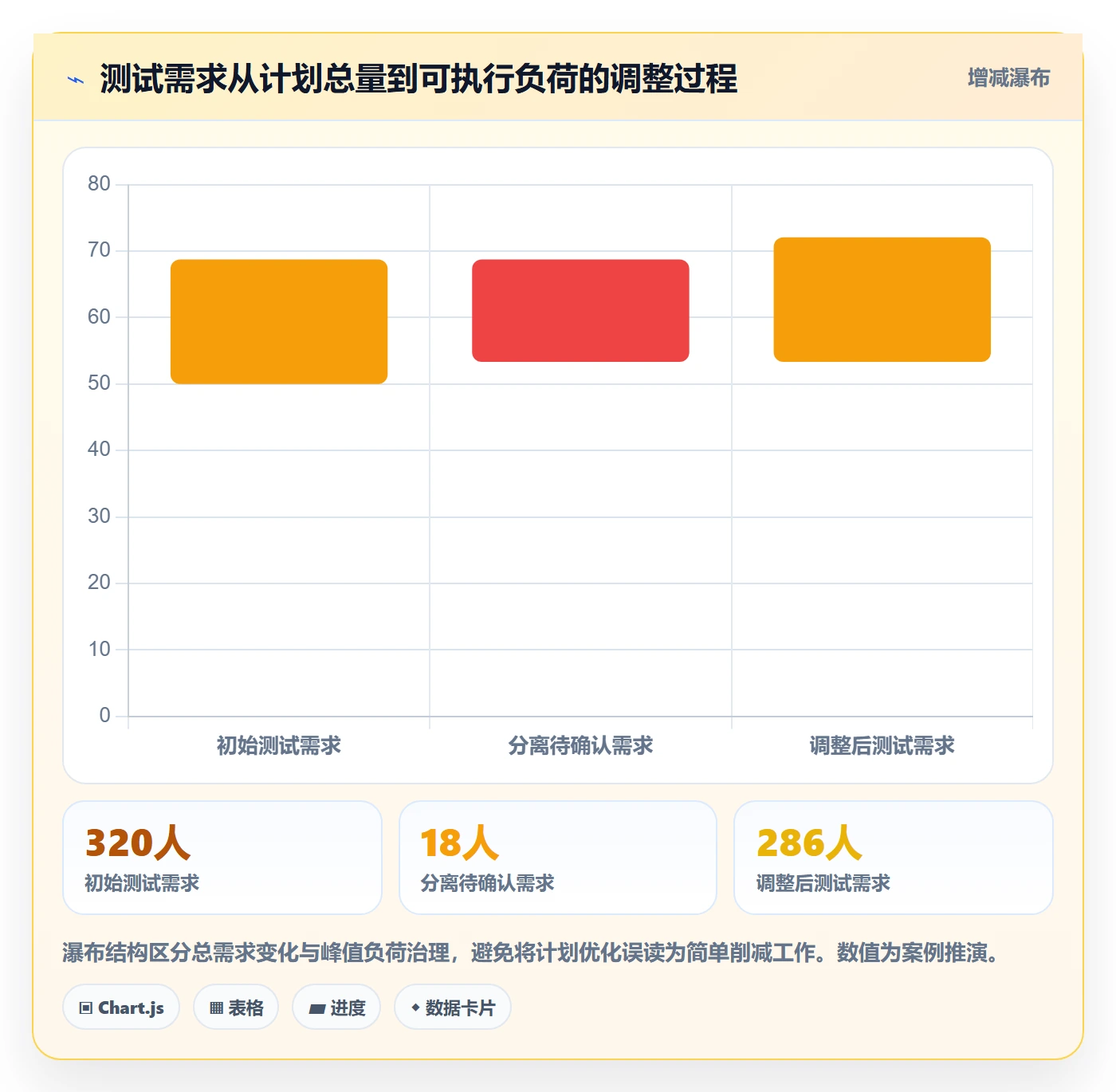Click the 18人 stat value
The width and height of the screenshot is (1116, 1092).
coord(459,843)
